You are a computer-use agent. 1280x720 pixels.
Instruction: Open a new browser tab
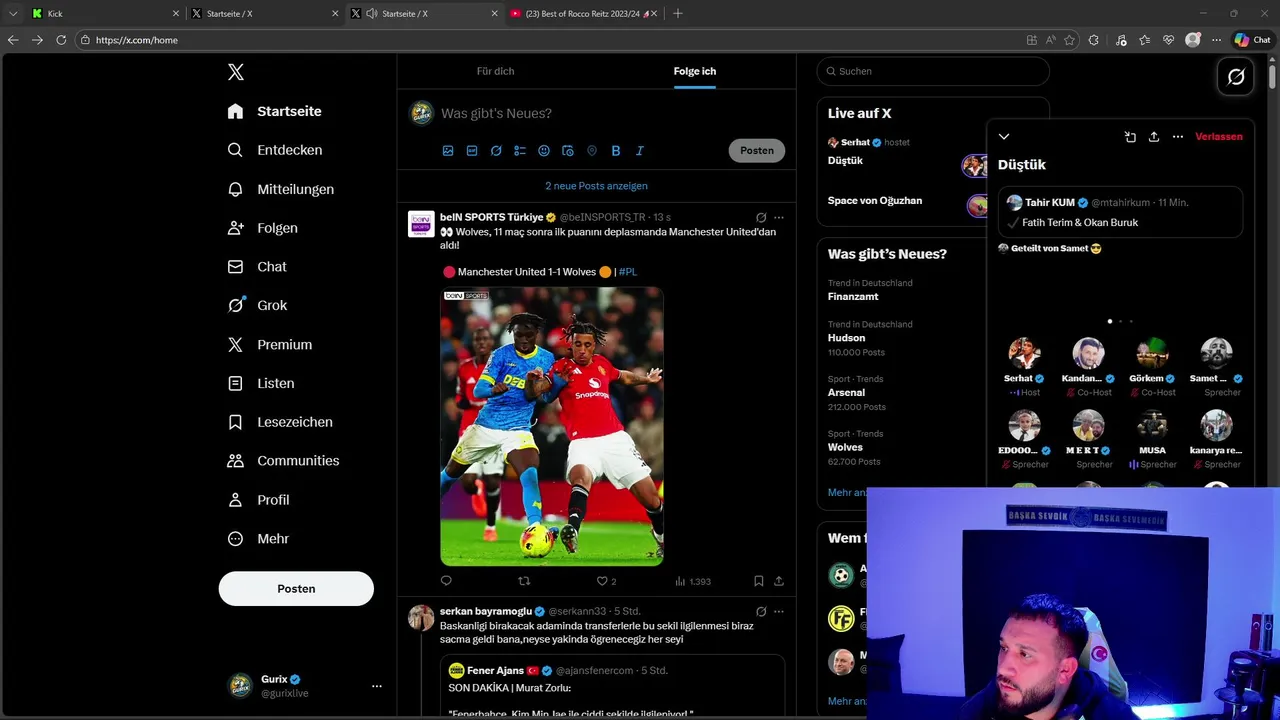coord(678,14)
